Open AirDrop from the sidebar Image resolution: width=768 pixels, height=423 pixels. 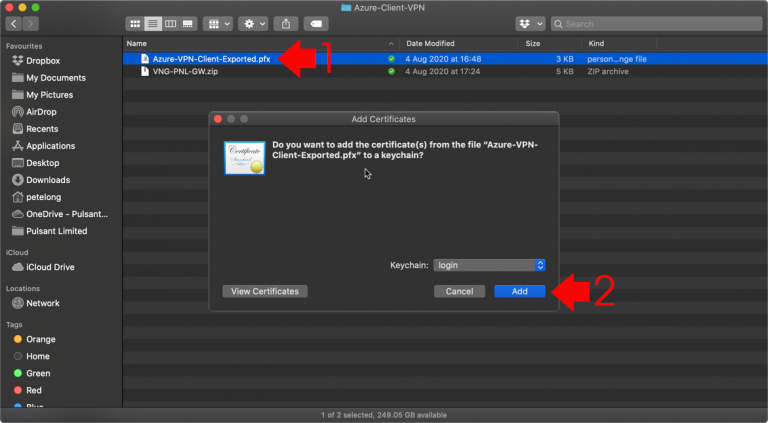[41, 112]
